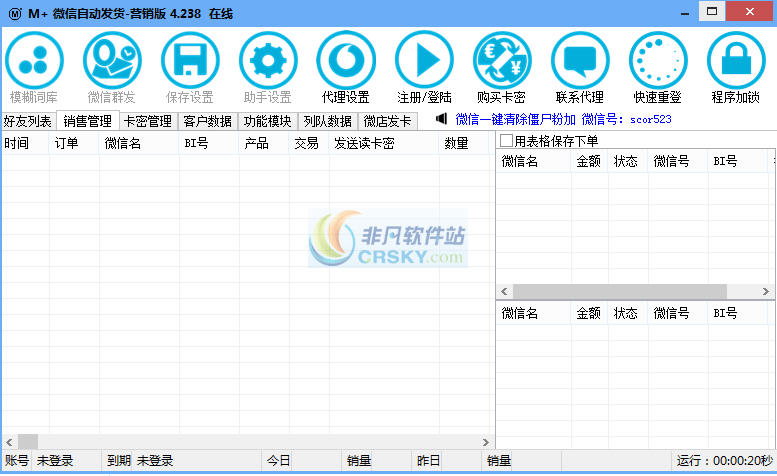Click the 今日 status bar entry

point(278,461)
